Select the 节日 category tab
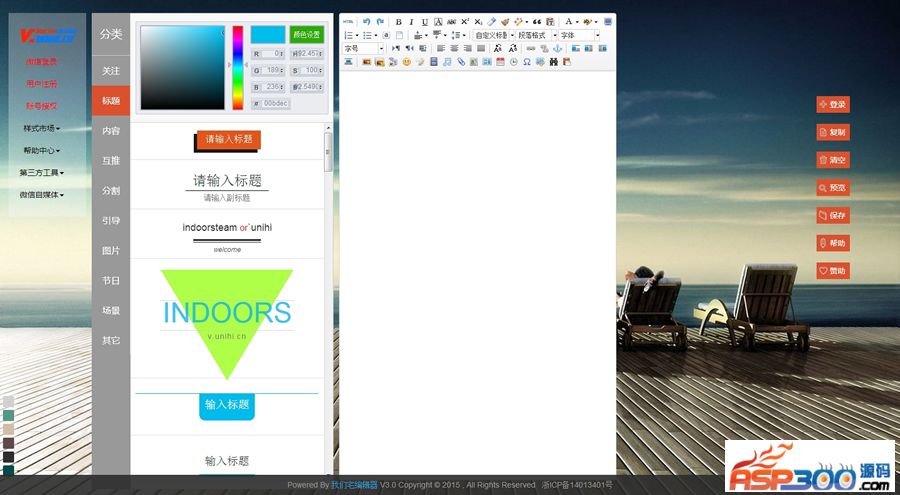Image resolution: width=900 pixels, height=495 pixels. [x=111, y=280]
